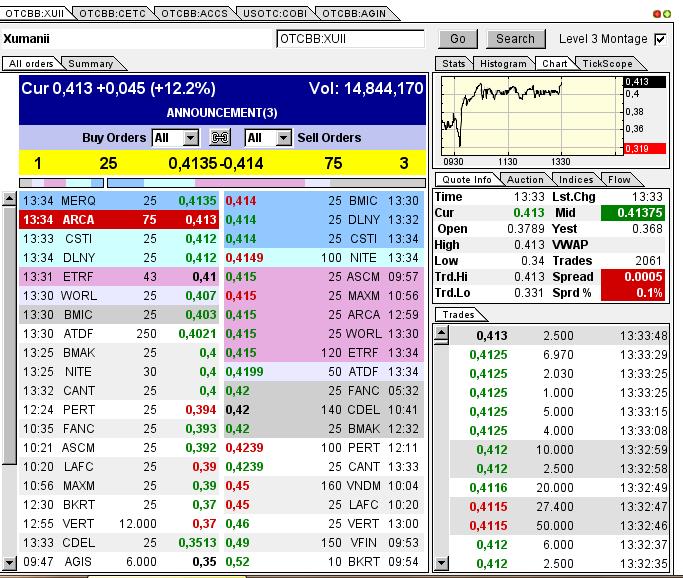Click the red 0,319 chart price marker
The width and height of the screenshot is (683, 578).
pos(645,149)
